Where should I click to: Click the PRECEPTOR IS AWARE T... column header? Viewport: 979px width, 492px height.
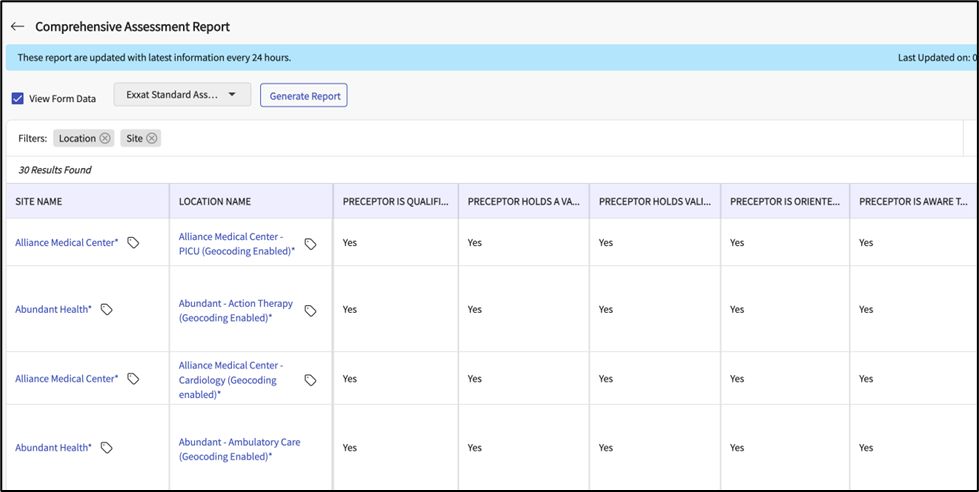[913, 201]
